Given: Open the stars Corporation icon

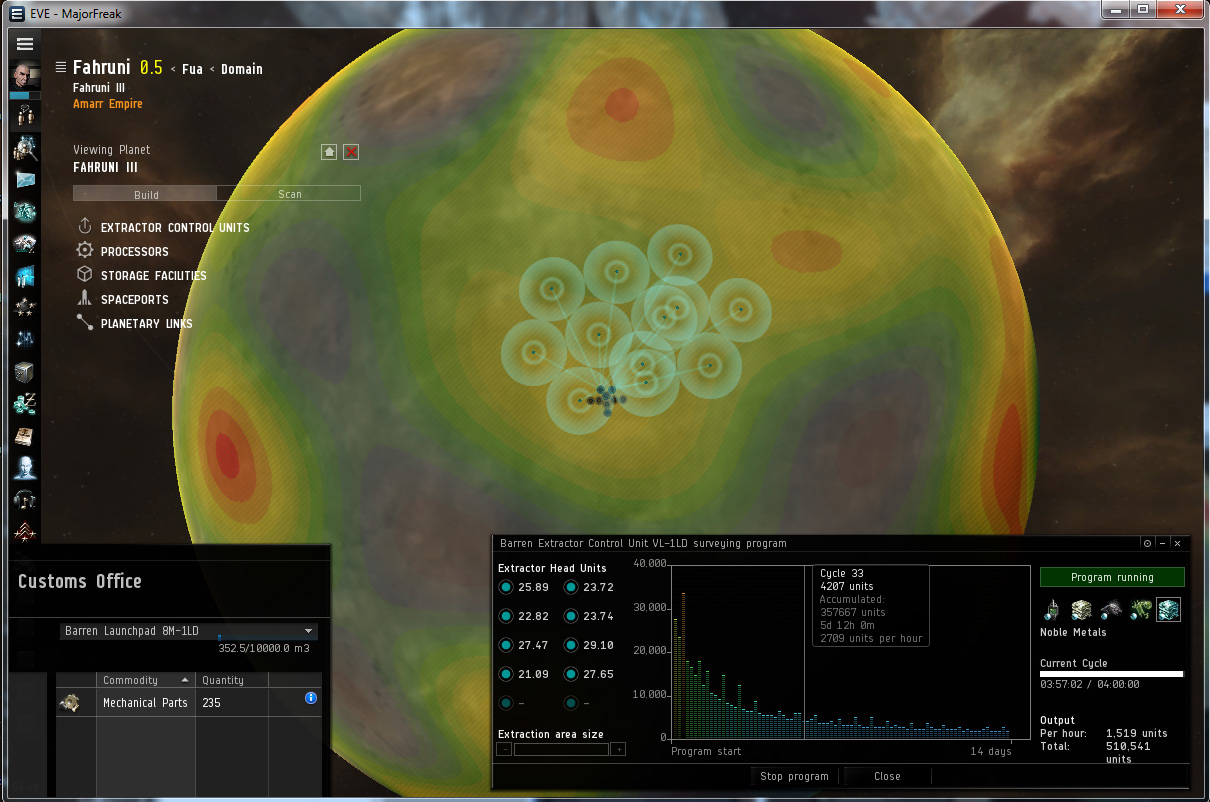Looking at the screenshot, I should pyautogui.click(x=25, y=307).
